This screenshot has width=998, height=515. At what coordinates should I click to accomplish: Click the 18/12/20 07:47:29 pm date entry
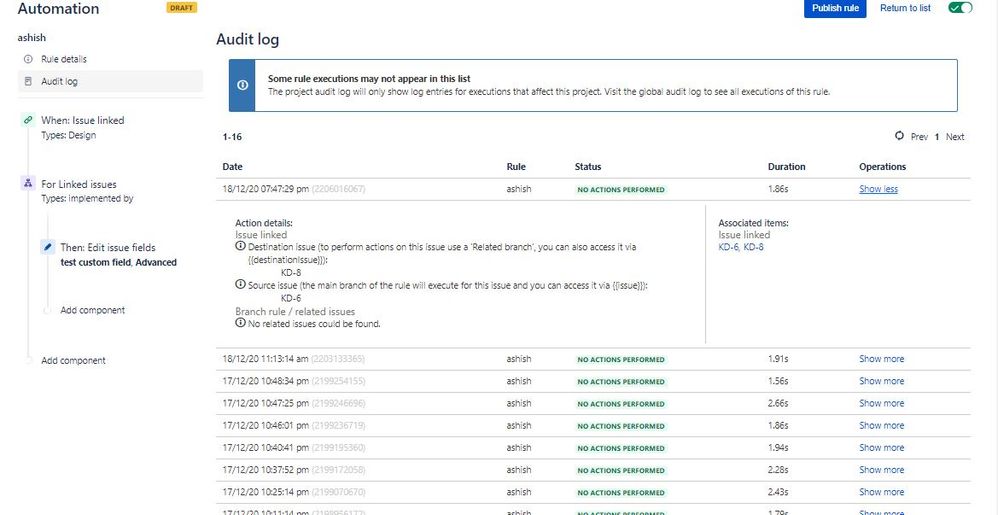coord(265,189)
